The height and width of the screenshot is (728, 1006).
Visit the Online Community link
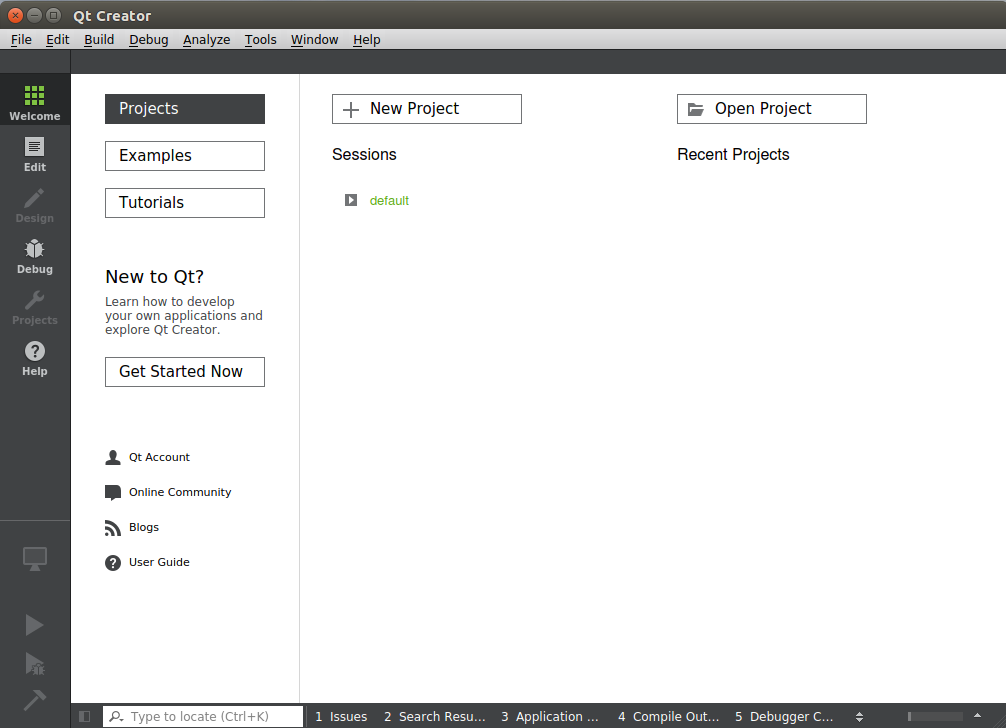(x=180, y=492)
